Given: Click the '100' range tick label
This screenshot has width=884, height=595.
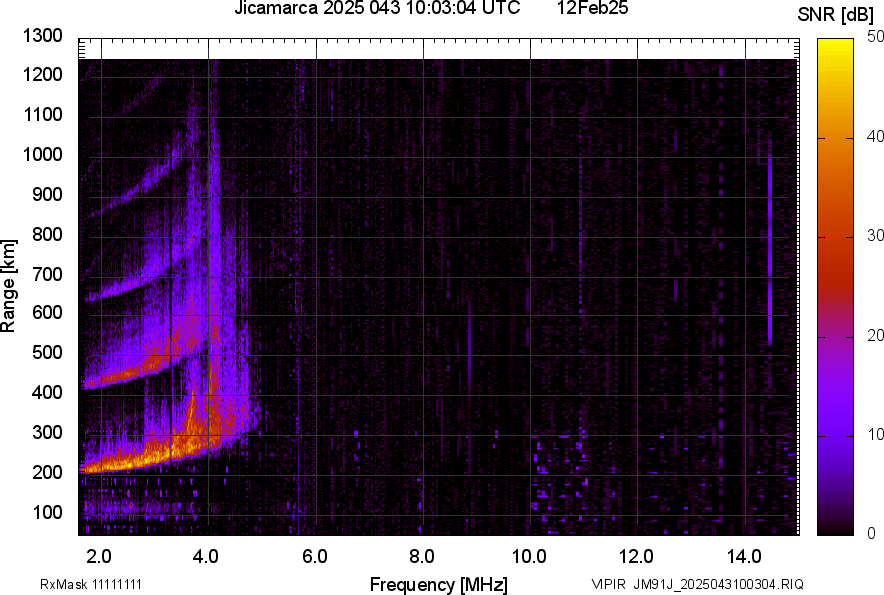Looking at the screenshot, I should [49, 512].
